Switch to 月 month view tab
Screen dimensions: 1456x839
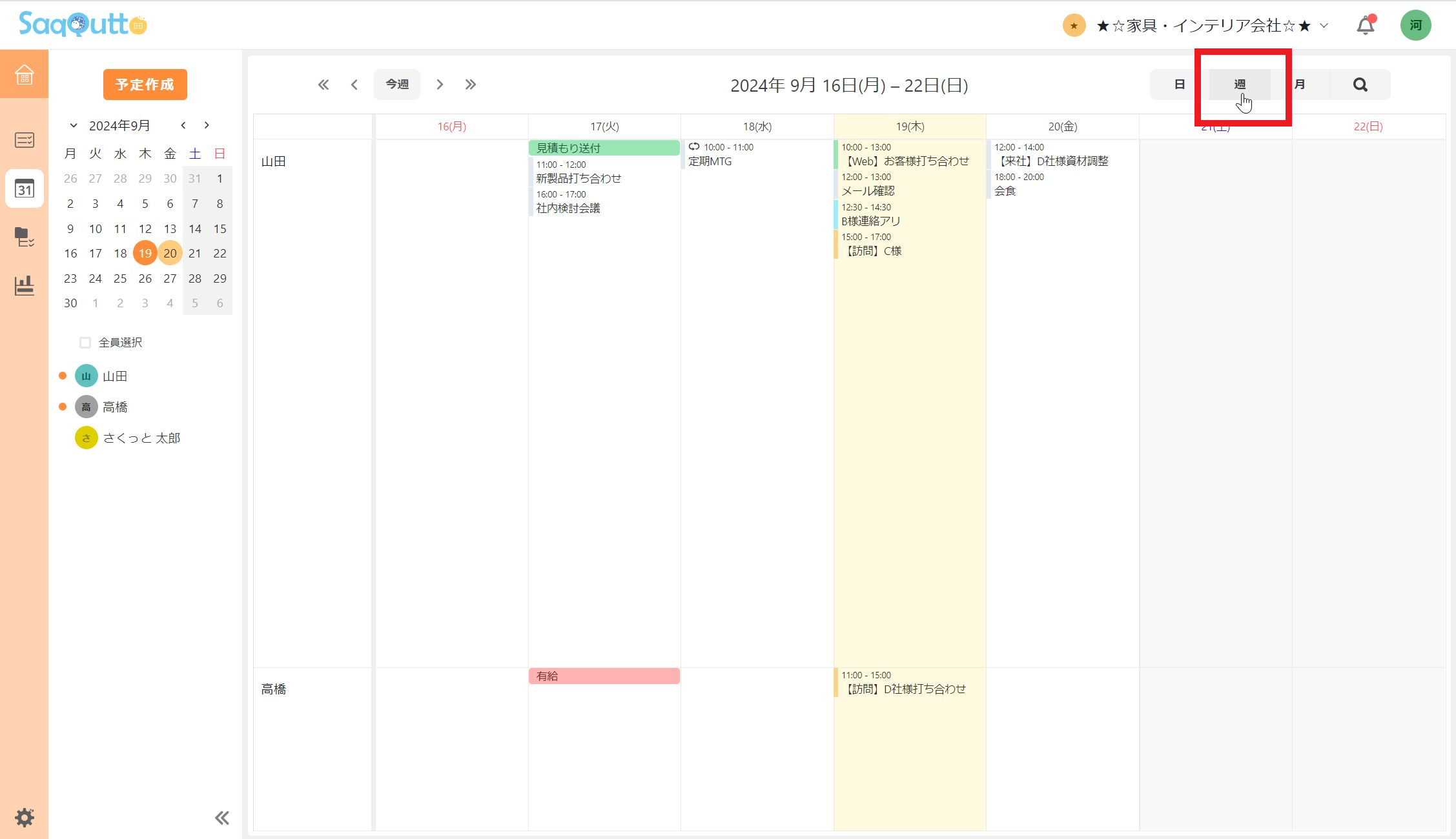click(x=1300, y=85)
